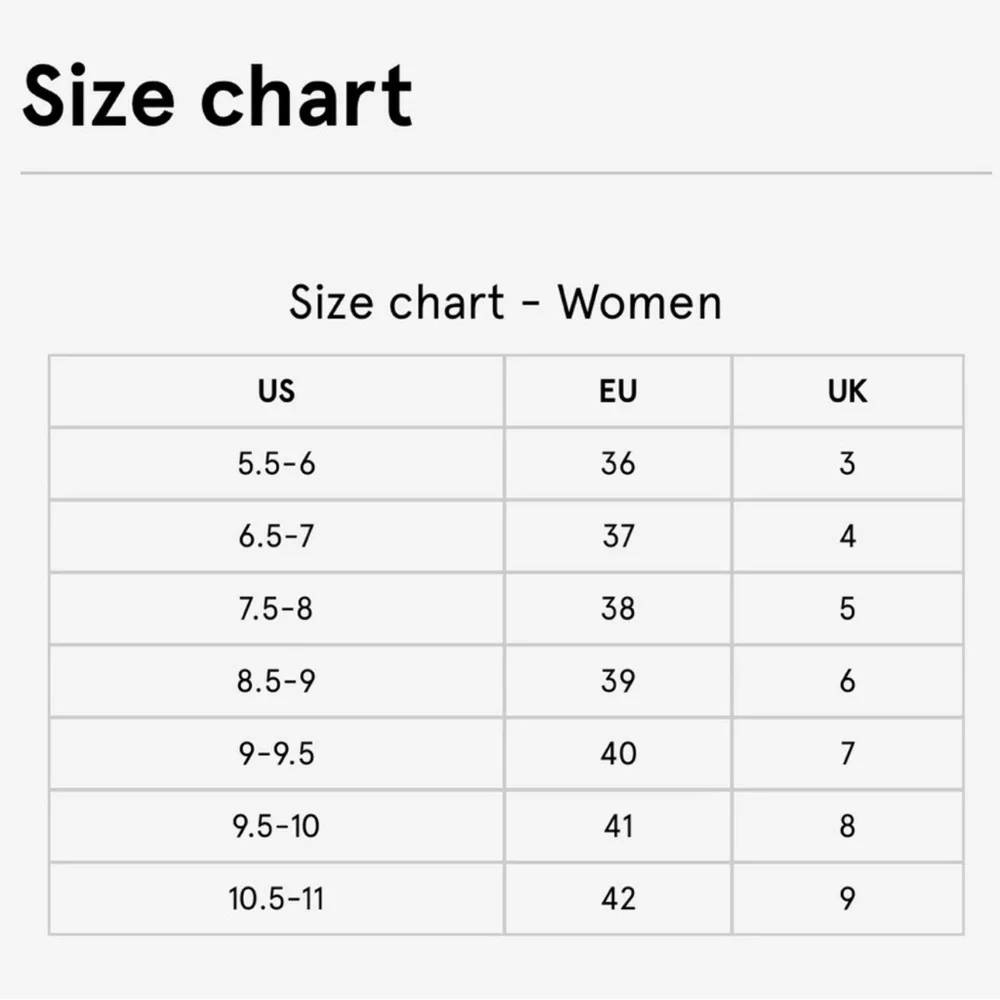The image size is (1000, 1000).
Task: Click the "Size chart - Women" subtitle
Action: tap(506, 302)
